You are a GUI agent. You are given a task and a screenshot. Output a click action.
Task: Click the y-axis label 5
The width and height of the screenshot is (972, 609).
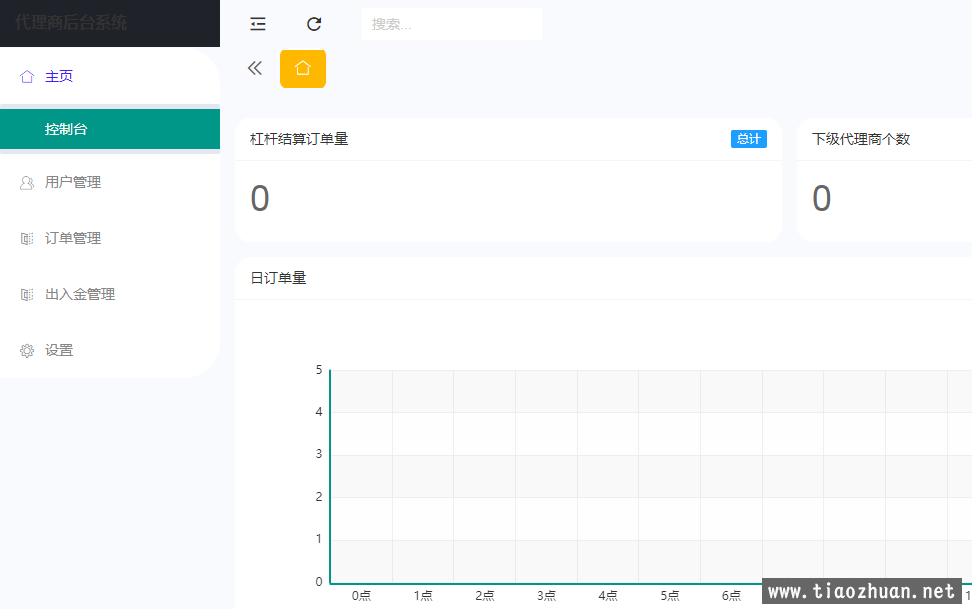pyautogui.click(x=319, y=370)
